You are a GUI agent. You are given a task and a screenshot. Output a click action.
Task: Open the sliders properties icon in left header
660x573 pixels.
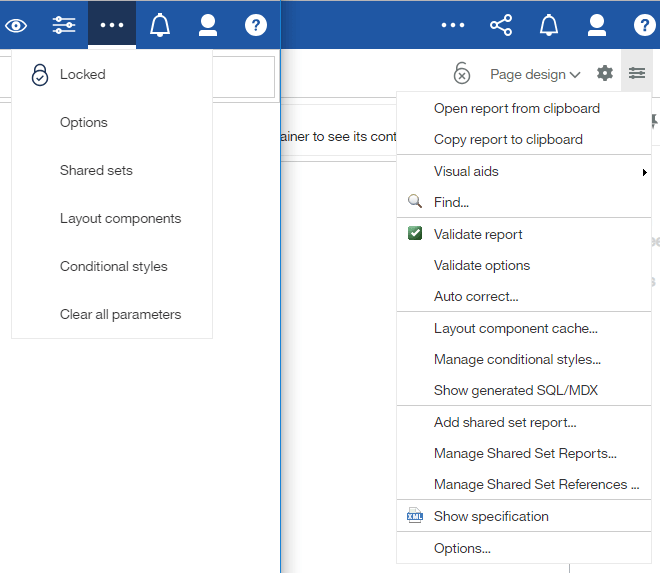point(64,25)
